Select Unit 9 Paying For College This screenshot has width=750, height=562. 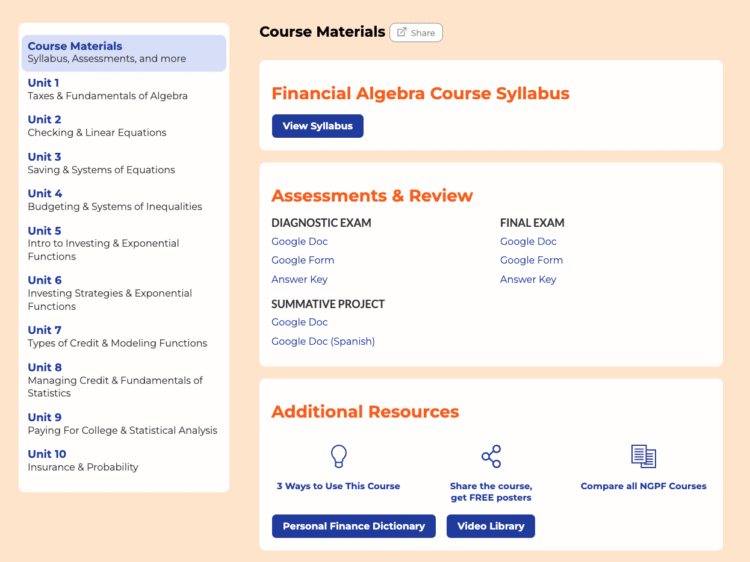tap(122, 423)
